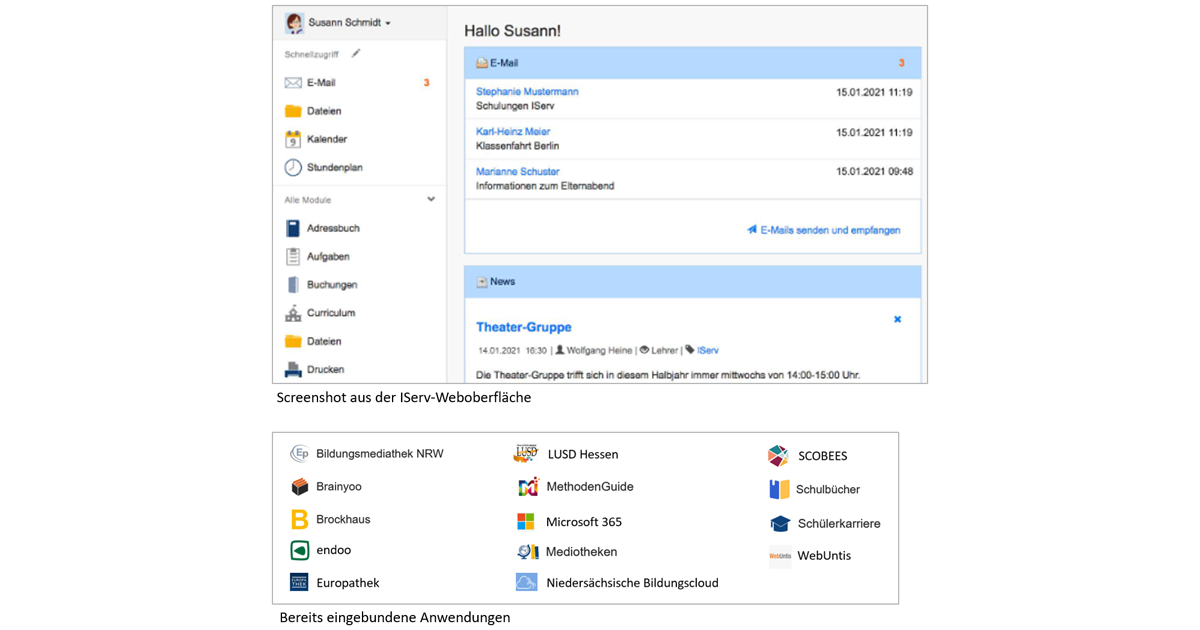The width and height of the screenshot is (1200, 630).
Task: Open the Buchungen module icon
Action: [293, 285]
